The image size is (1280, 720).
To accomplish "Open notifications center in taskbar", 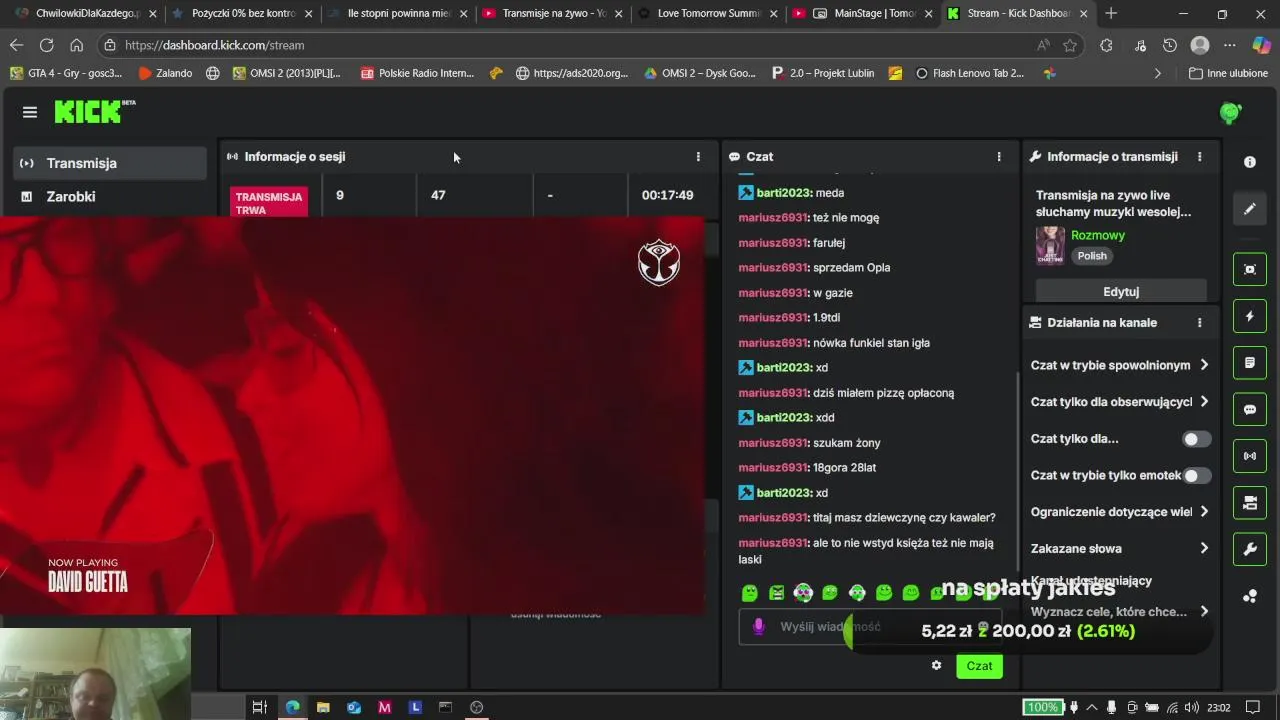I will (x=1251, y=707).
